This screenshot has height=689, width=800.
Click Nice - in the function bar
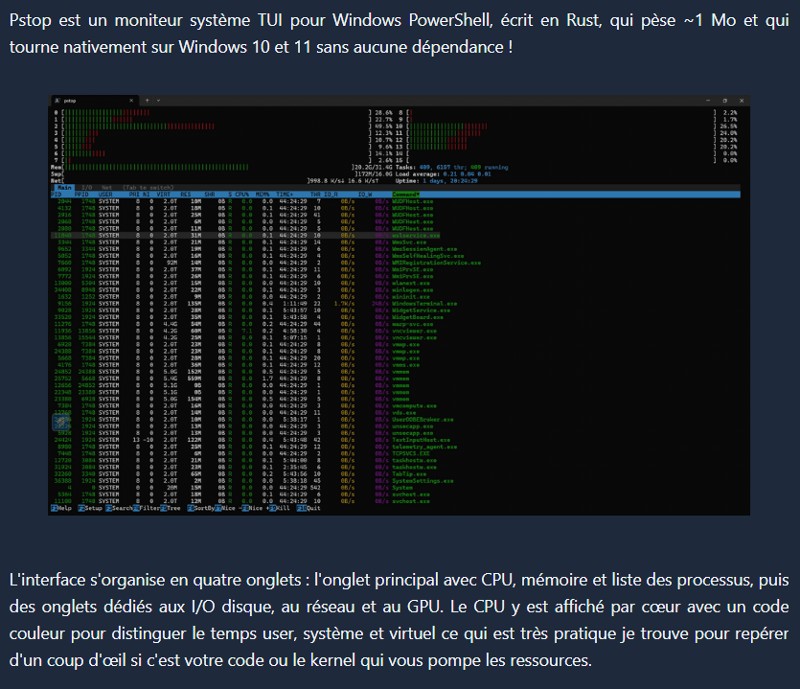coord(228,508)
